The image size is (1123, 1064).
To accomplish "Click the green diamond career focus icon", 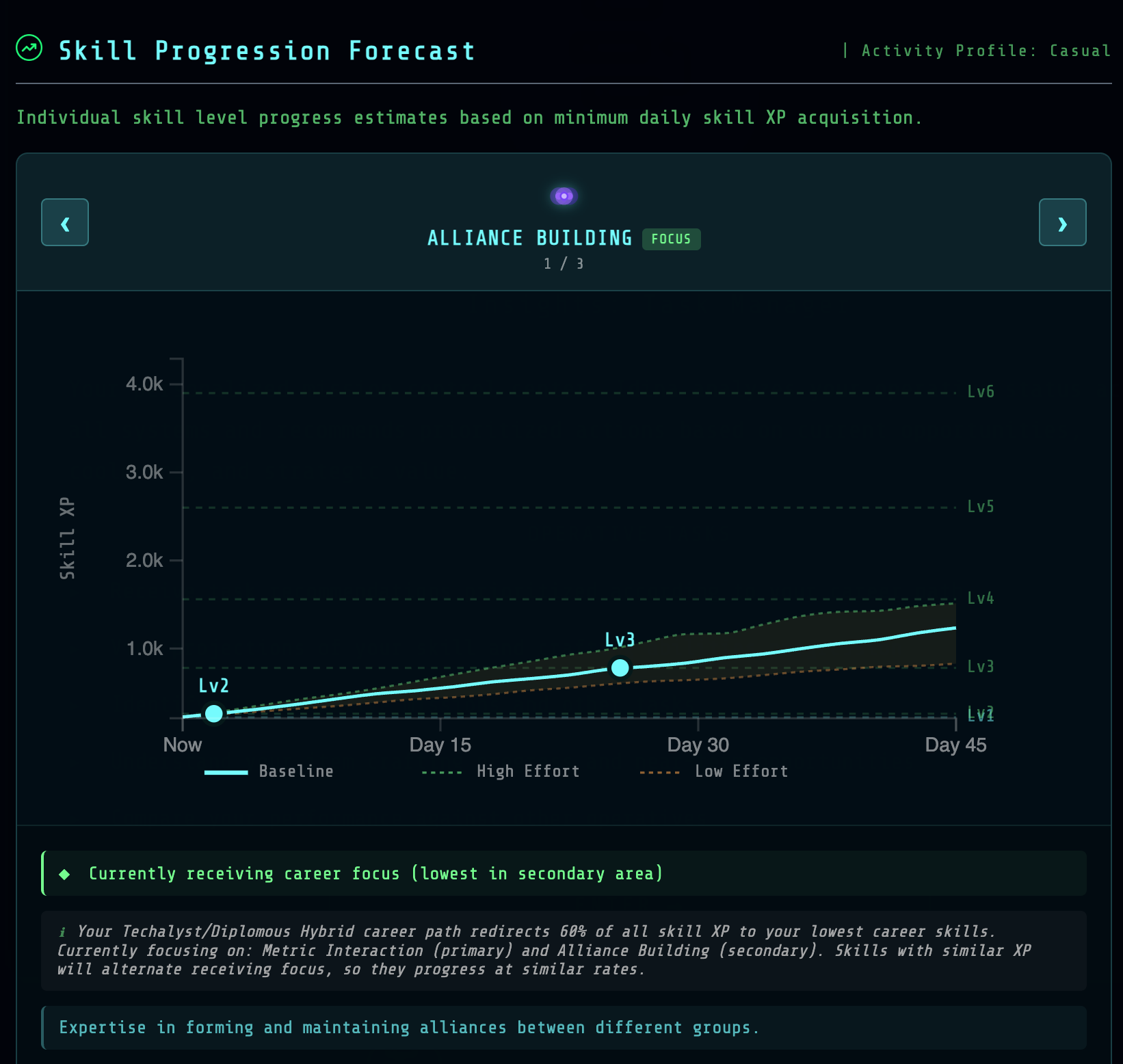I will (65, 874).
